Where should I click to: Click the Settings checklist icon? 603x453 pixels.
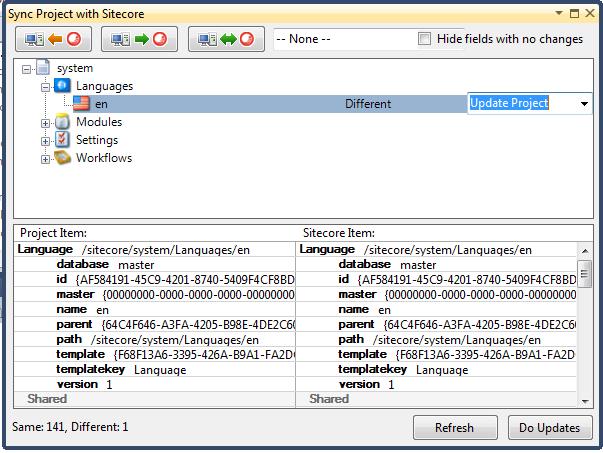[x=62, y=139]
